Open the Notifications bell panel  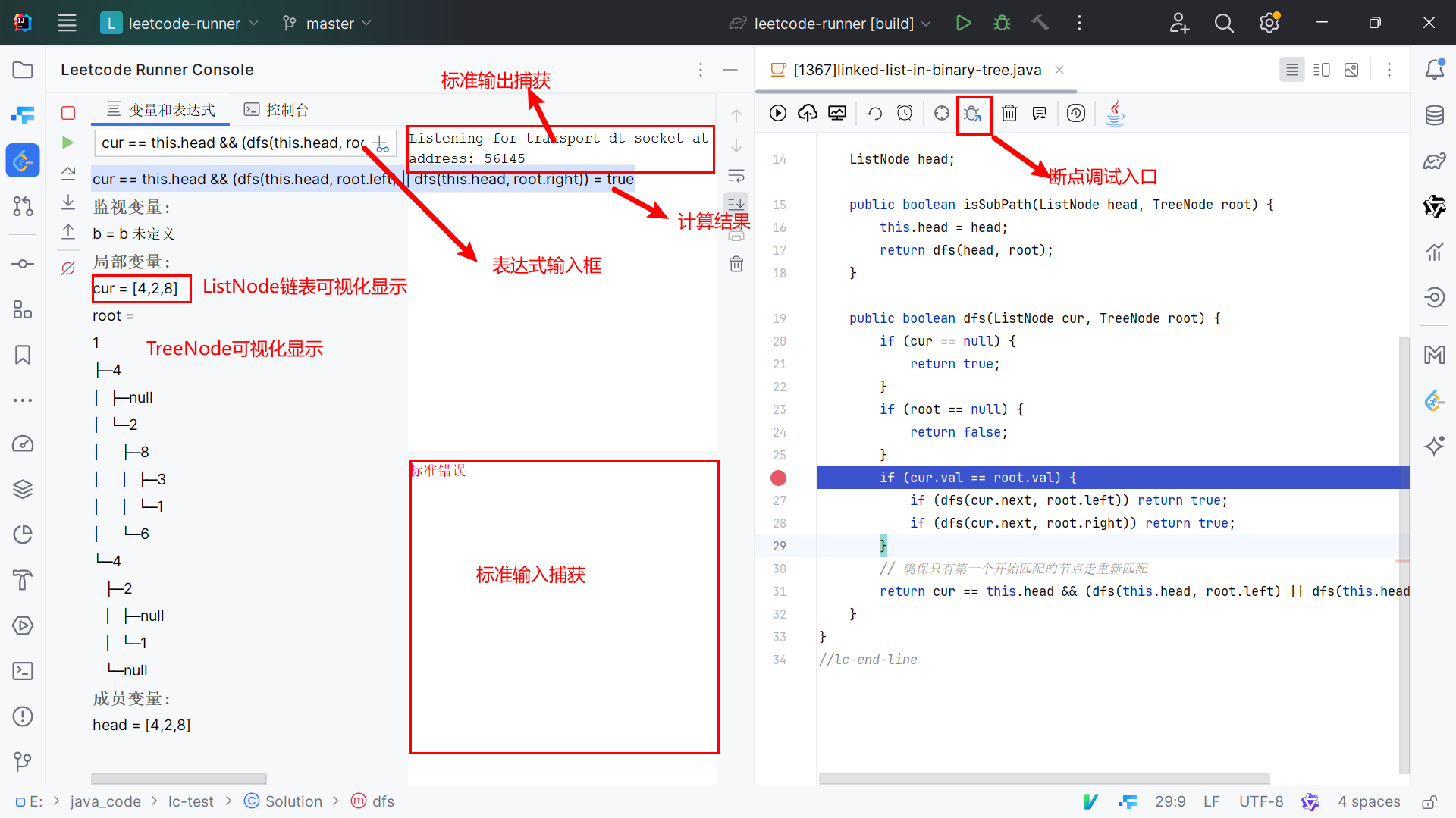click(x=1434, y=70)
